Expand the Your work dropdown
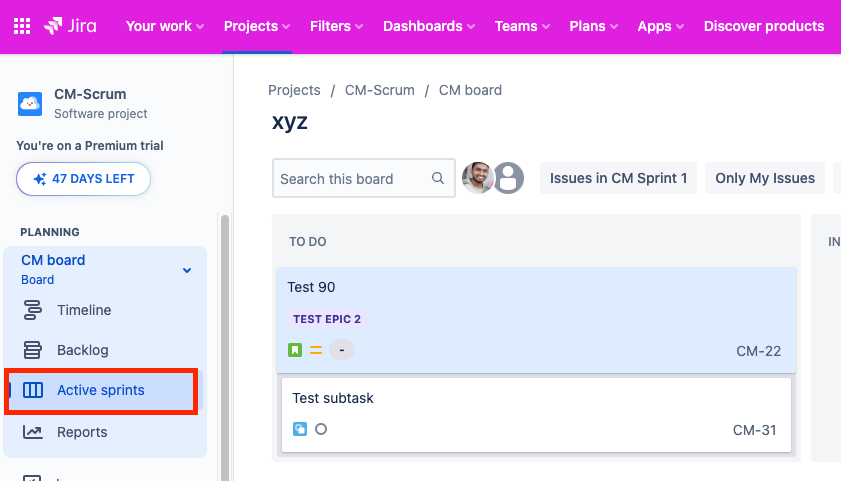The image size is (841, 481). tap(165, 26)
